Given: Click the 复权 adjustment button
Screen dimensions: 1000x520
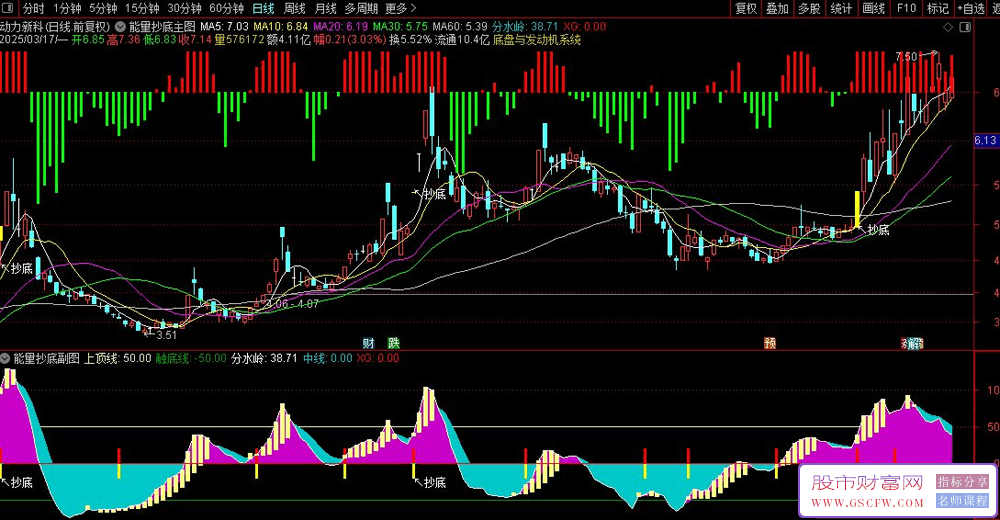Looking at the screenshot, I should [x=746, y=8].
